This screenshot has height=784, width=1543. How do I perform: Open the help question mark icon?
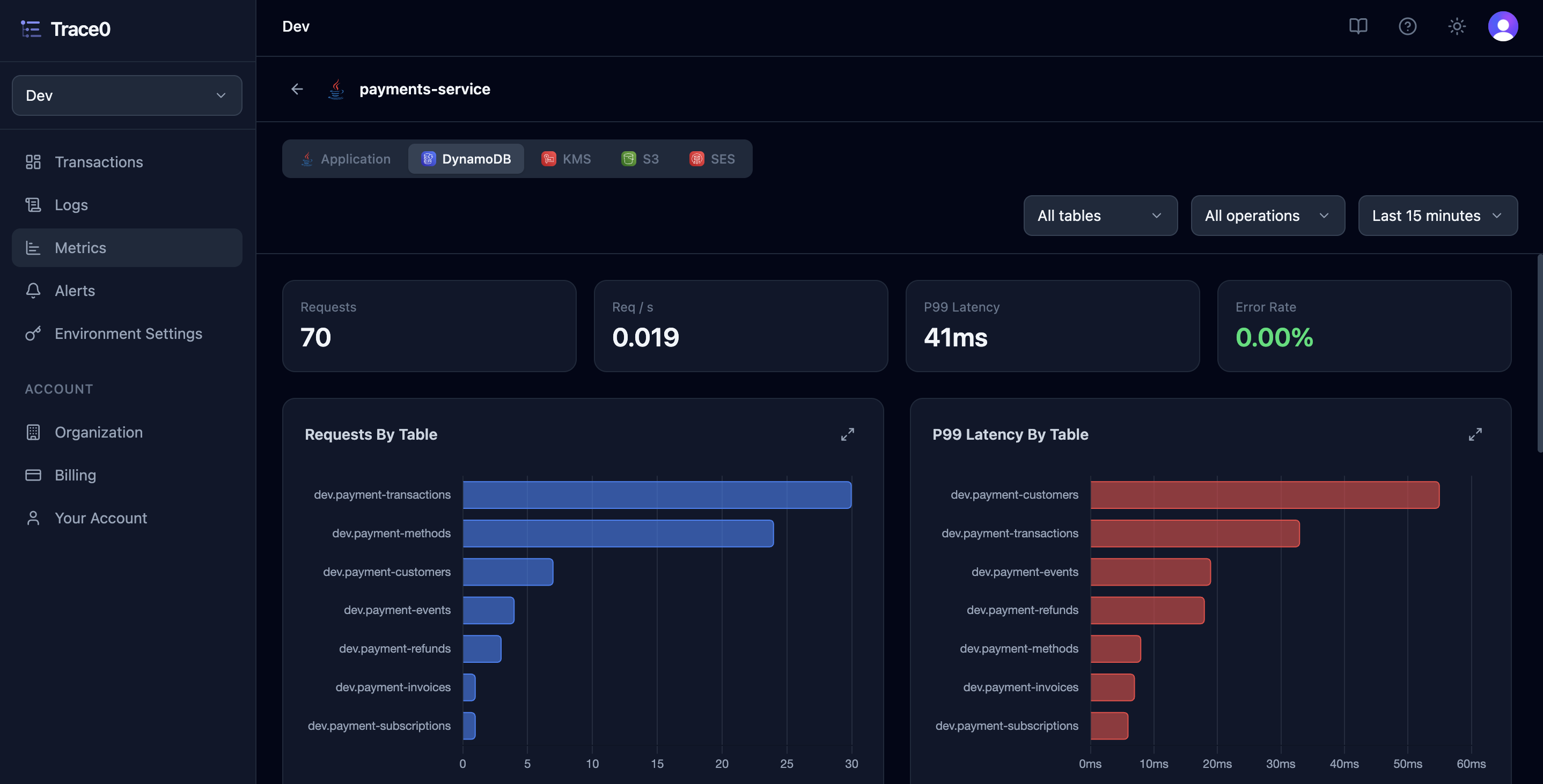pyautogui.click(x=1407, y=26)
